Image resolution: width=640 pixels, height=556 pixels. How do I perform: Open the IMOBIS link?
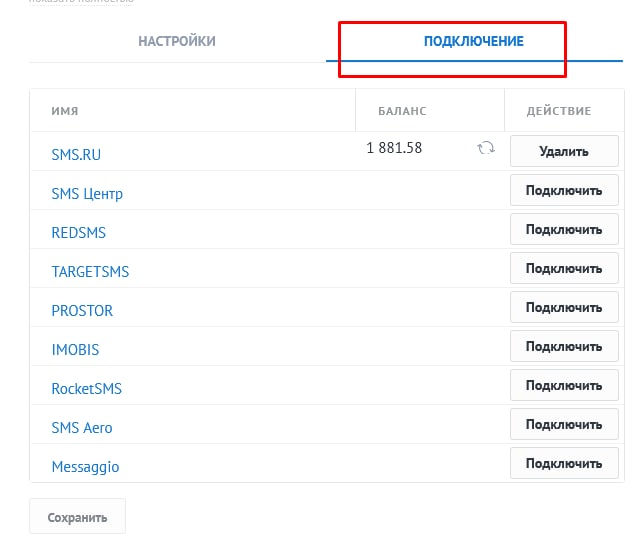[75, 349]
